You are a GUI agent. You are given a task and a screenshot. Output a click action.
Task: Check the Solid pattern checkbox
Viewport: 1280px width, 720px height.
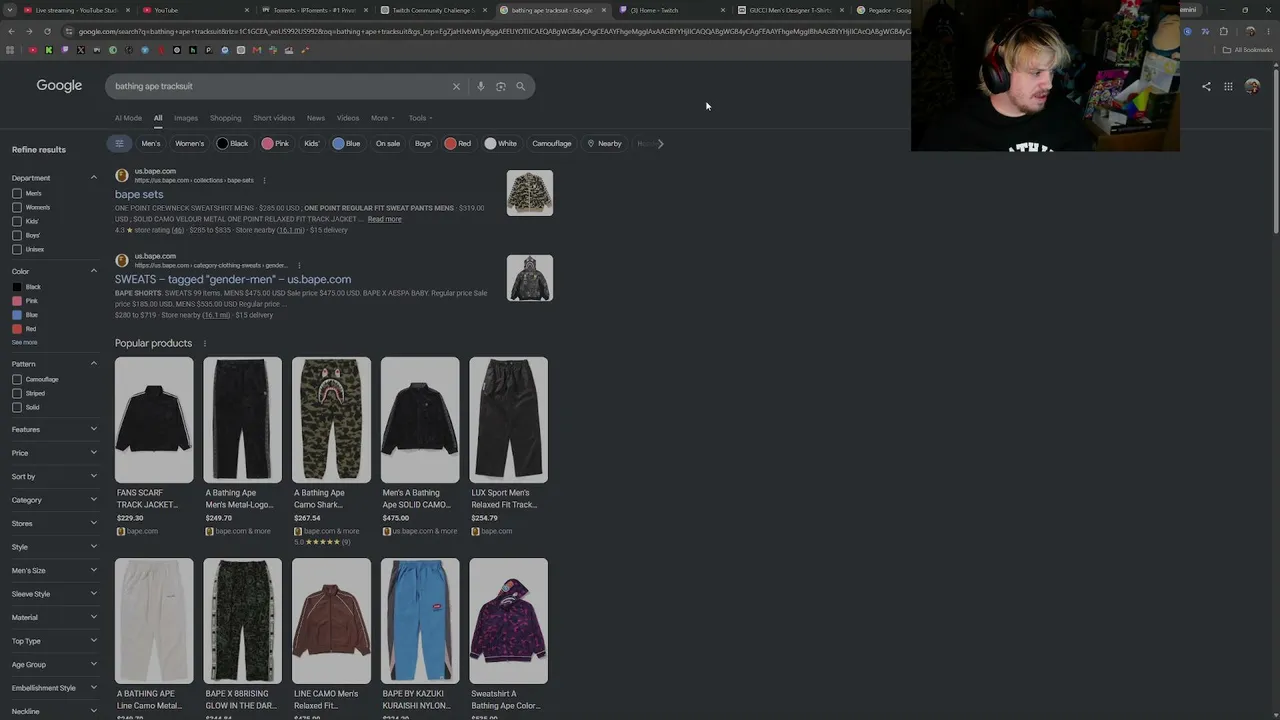click(17, 407)
